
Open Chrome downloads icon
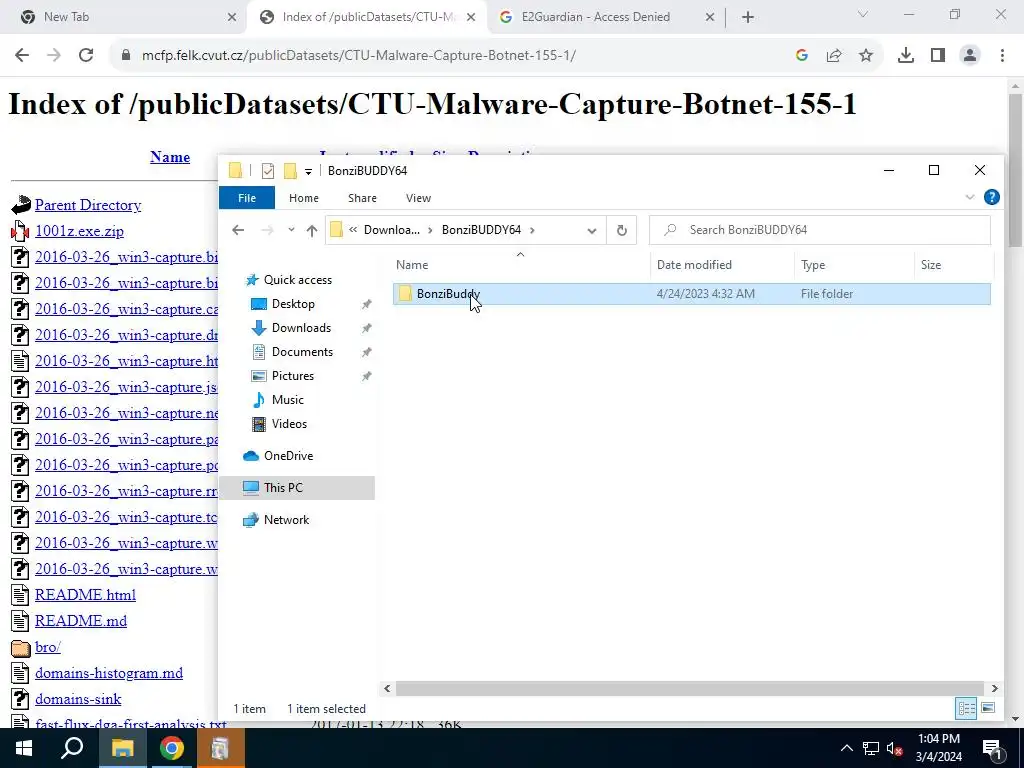(906, 56)
